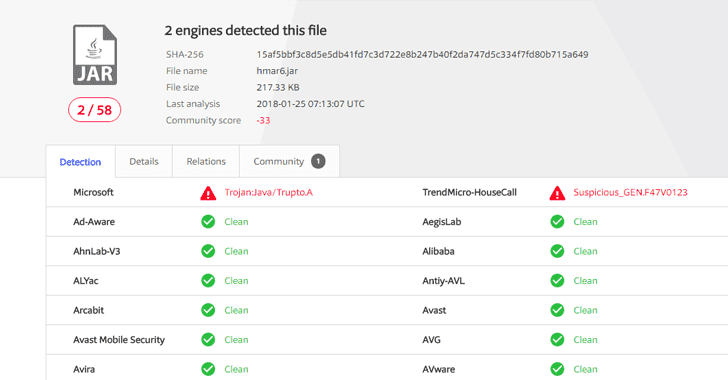Click the file name hmar6.jar

click(277, 71)
